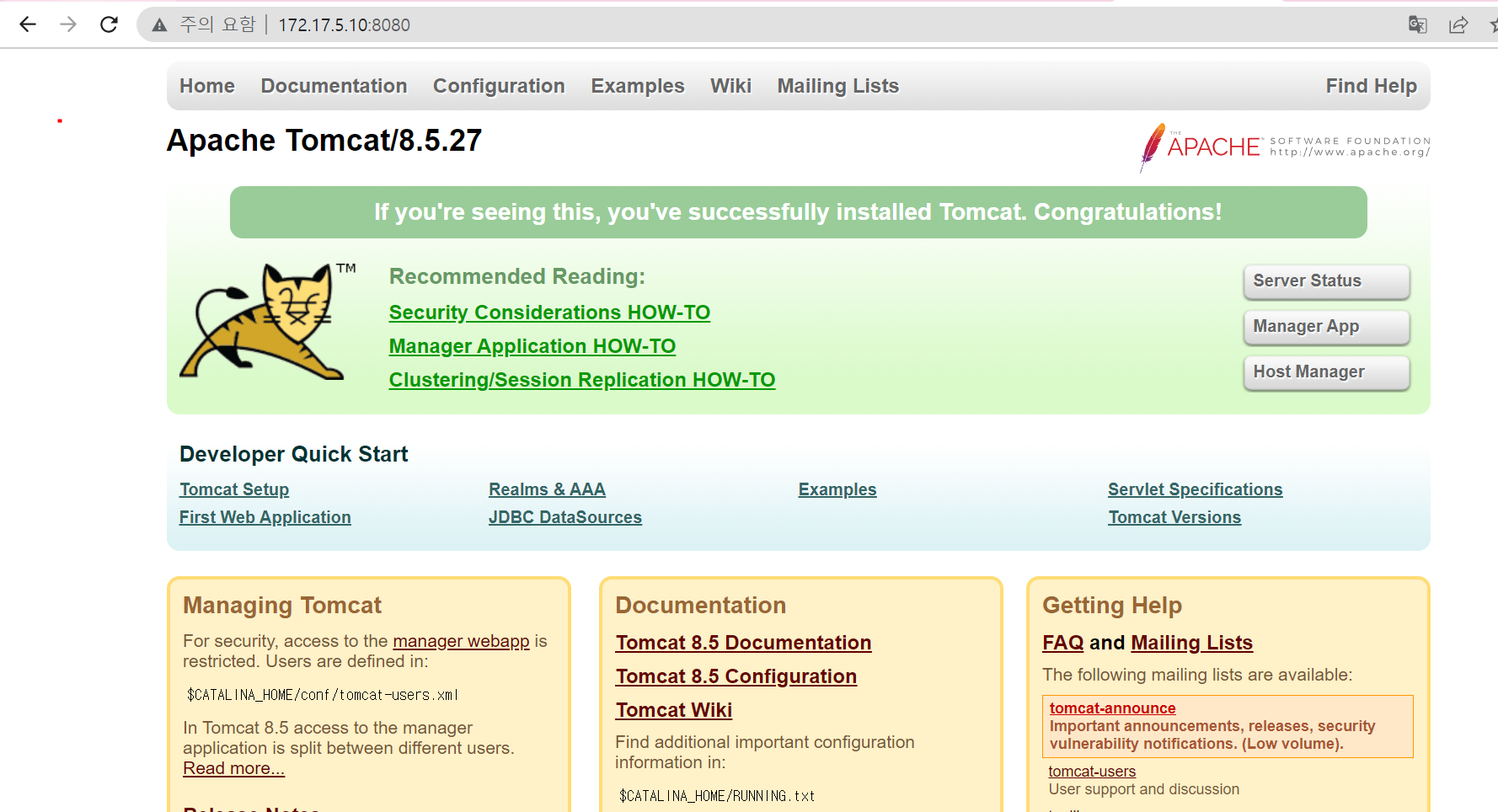Open Documentation in the top nav
The height and width of the screenshot is (812, 1498).
point(334,86)
